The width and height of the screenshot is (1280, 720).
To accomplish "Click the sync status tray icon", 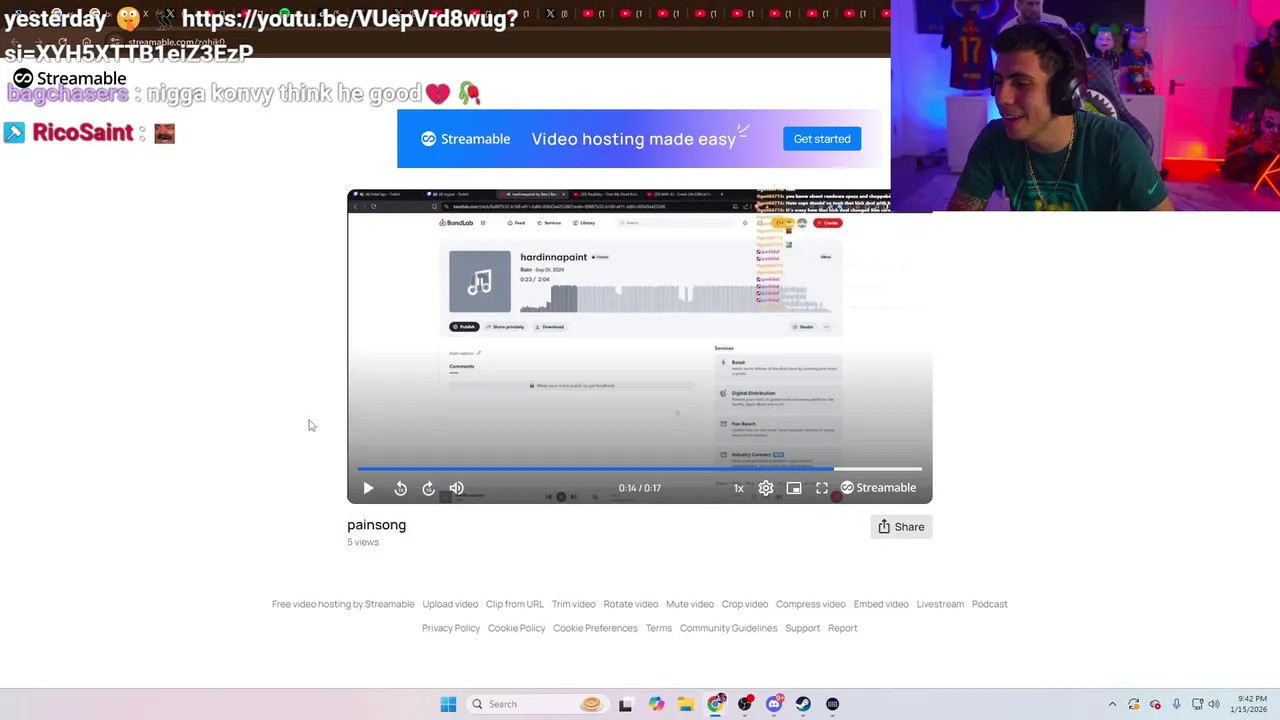I will tap(1134, 704).
